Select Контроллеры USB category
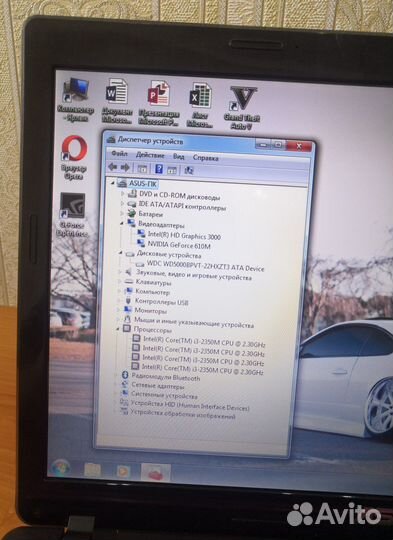This screenshot has width=393, height=540. pyautogui.click(x=161, y=302)
